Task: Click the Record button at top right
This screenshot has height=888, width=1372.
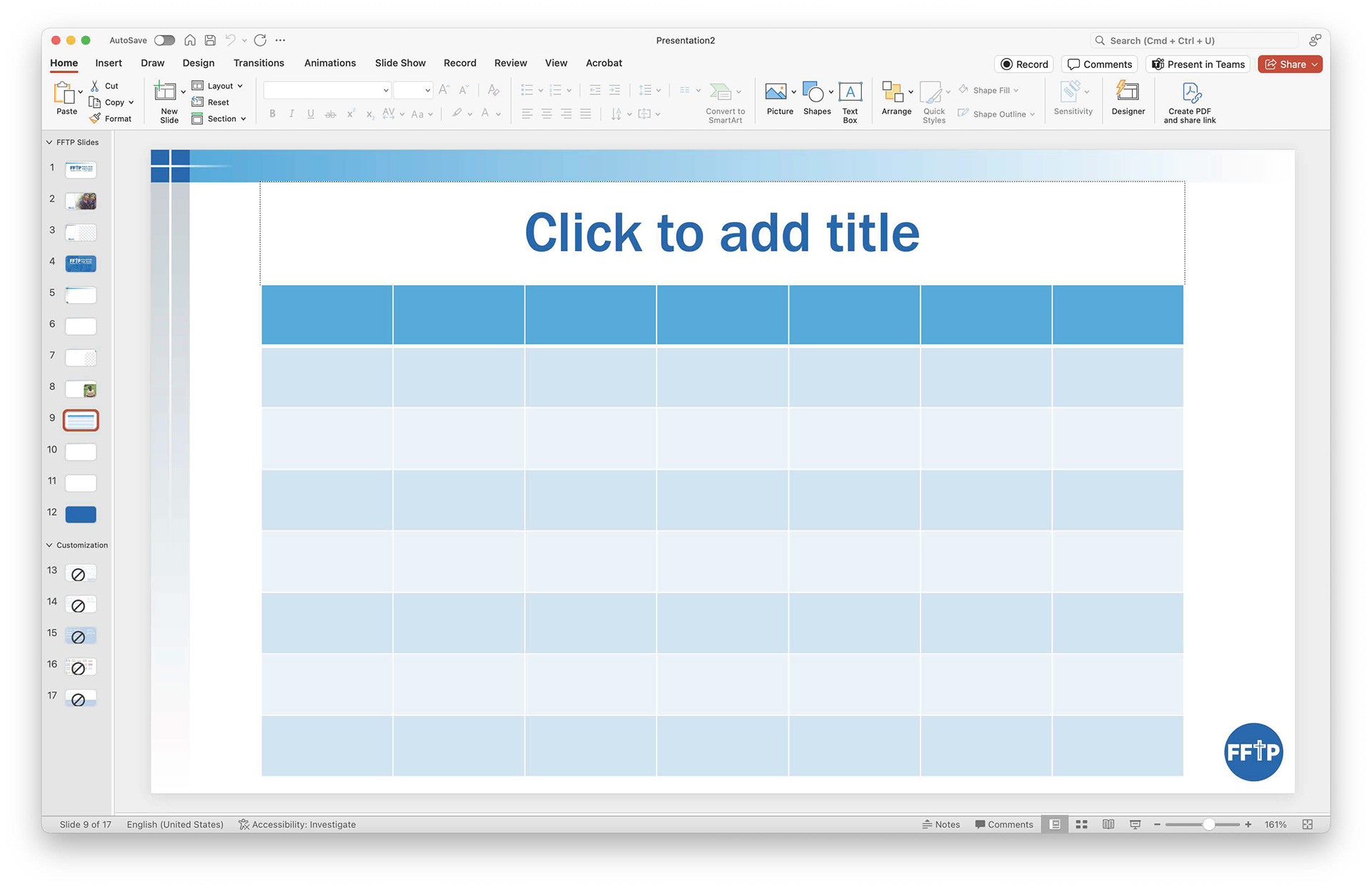Action: [1024, 64]
